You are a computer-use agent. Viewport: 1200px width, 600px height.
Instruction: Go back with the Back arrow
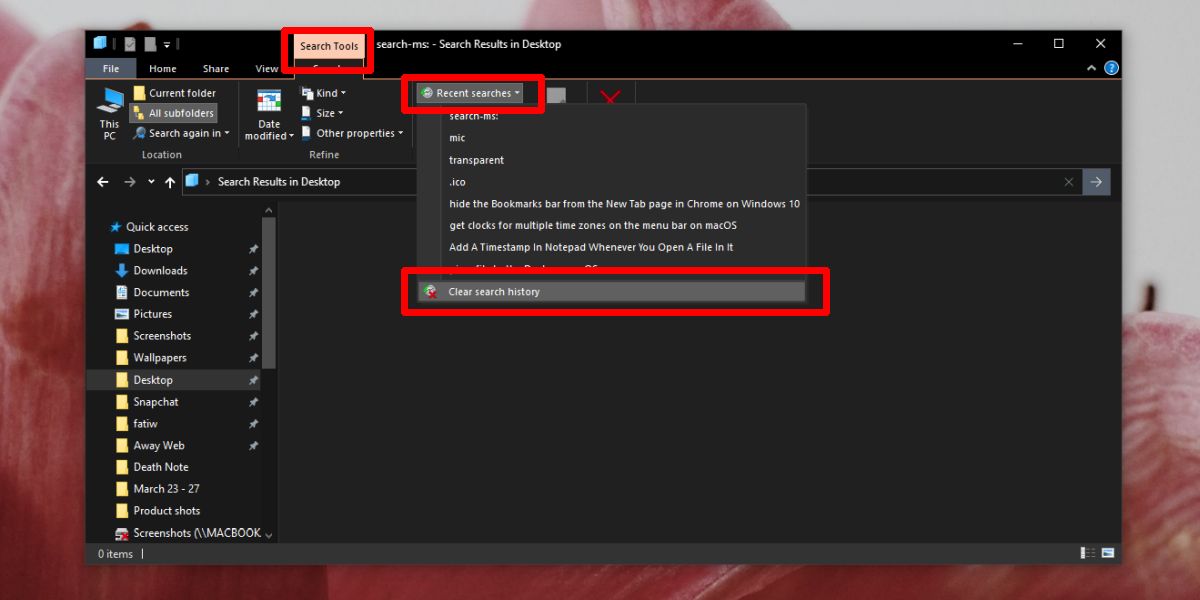click(102, 182)
